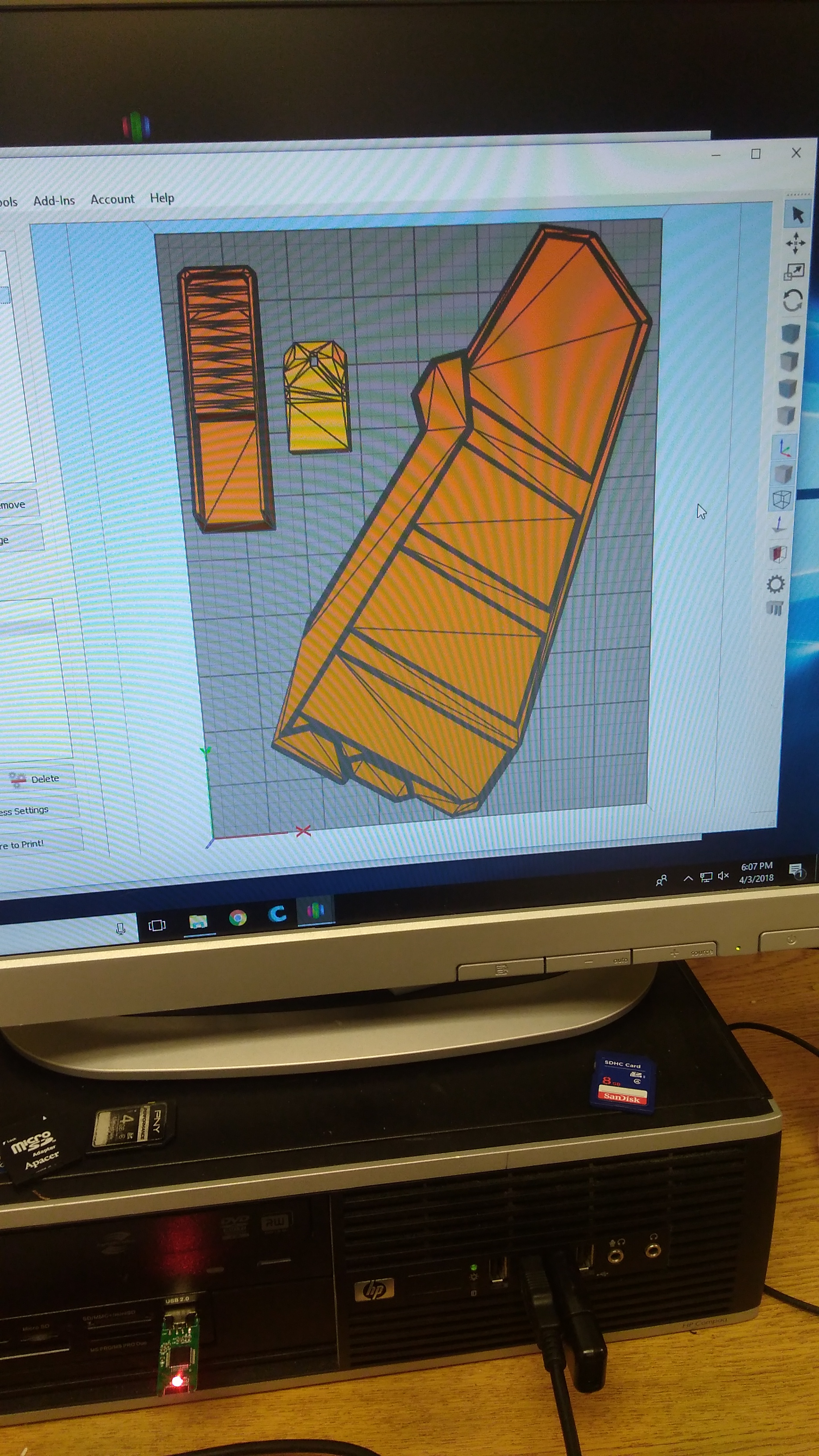Viewport: 819px width, 1456px height.
Task: Open the People icon in system tray
Action: [661, 881]
